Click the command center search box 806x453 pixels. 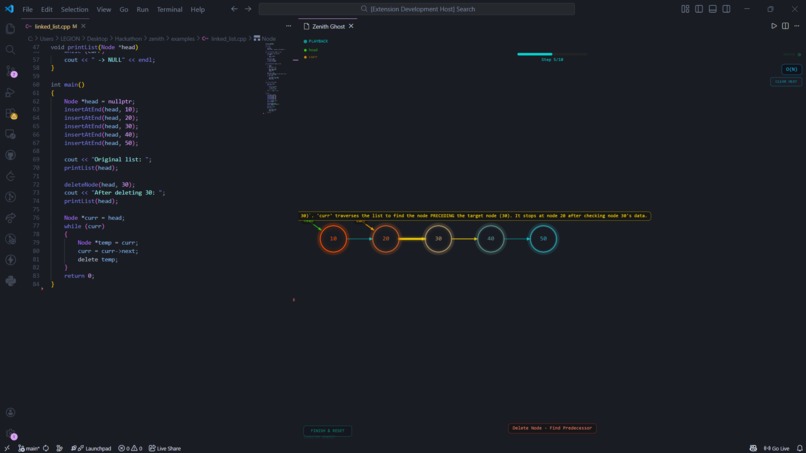416,9
